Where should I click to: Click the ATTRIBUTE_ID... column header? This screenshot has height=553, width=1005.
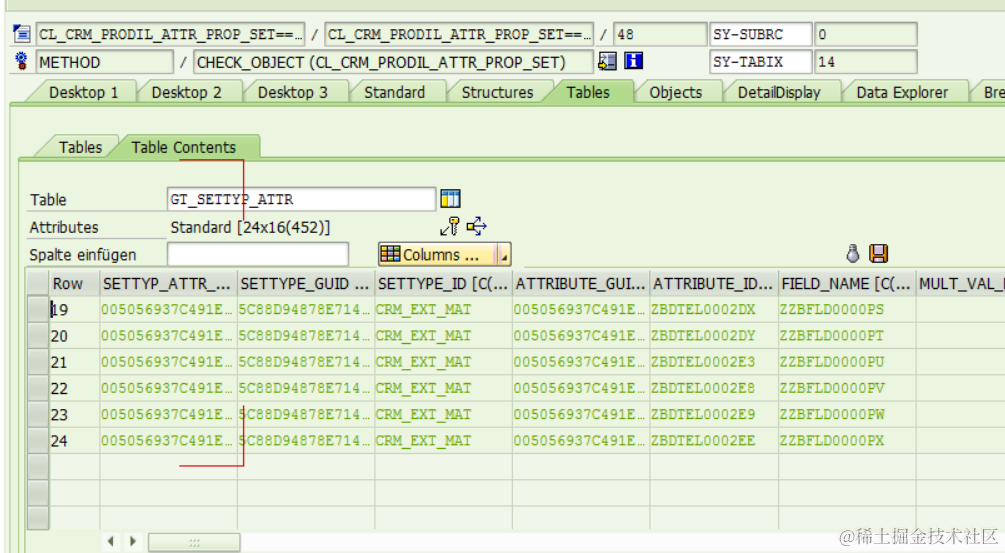[714, 283]
